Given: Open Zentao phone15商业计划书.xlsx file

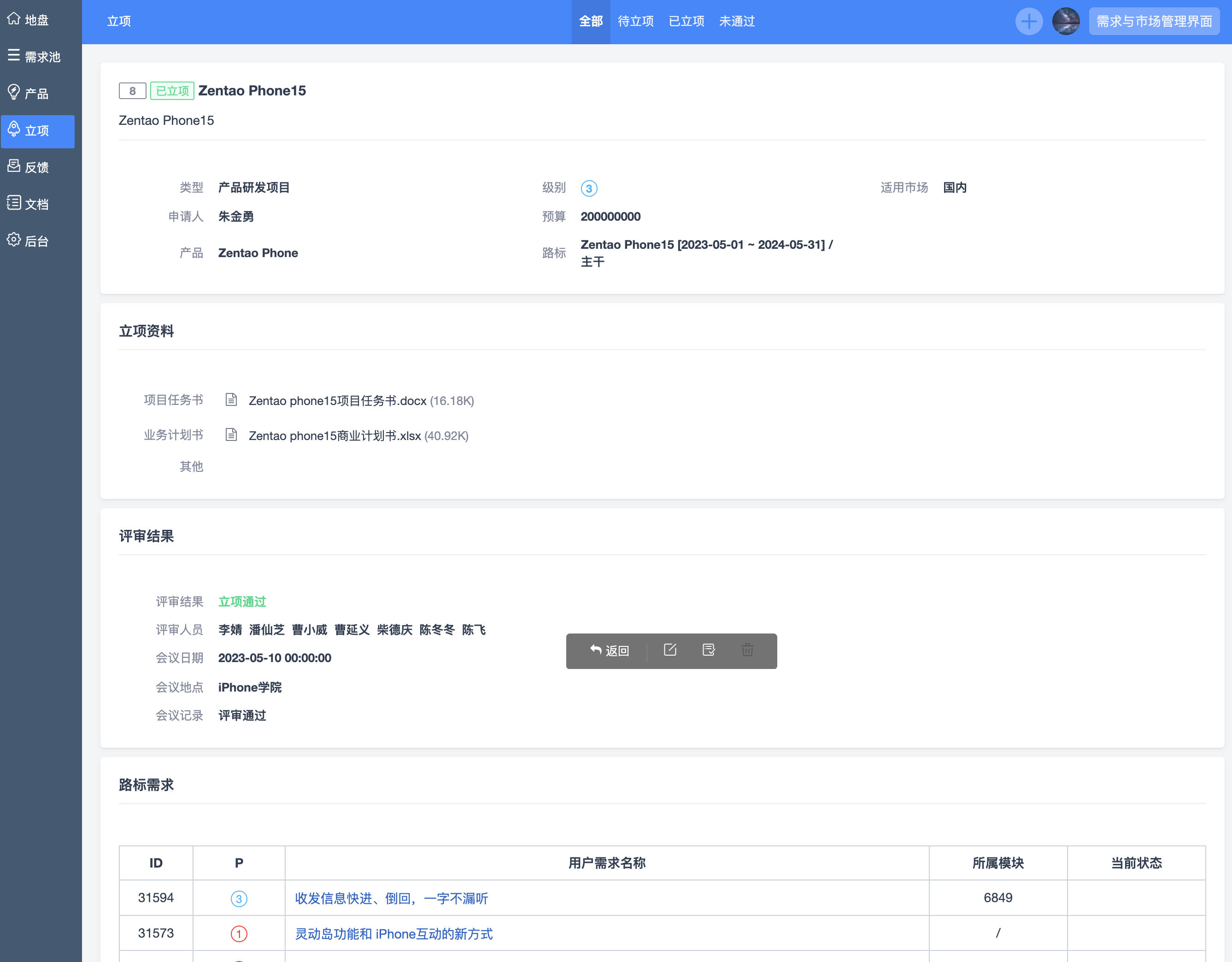Looking at the screenshot, I should pyautogui.click(x=334, y=435).
